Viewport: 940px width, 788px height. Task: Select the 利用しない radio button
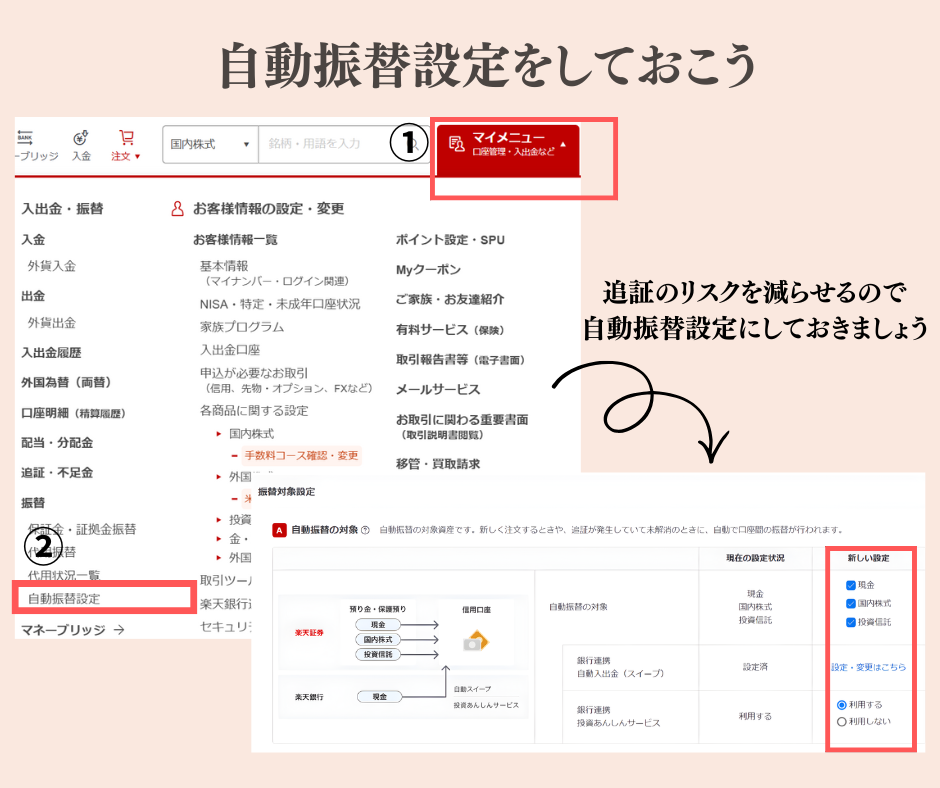842,721
